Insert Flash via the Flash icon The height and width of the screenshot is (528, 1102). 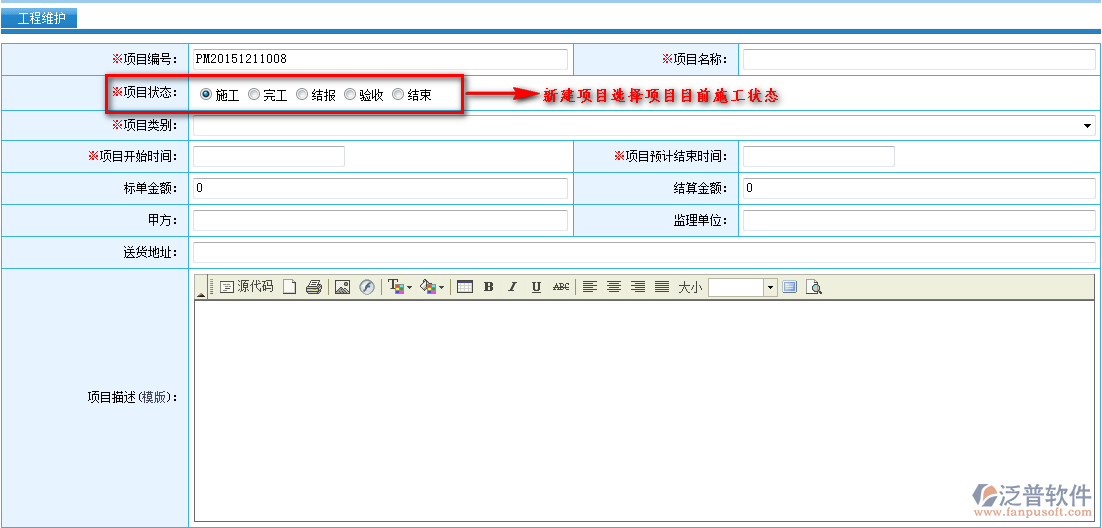click(x=367, y=287)
